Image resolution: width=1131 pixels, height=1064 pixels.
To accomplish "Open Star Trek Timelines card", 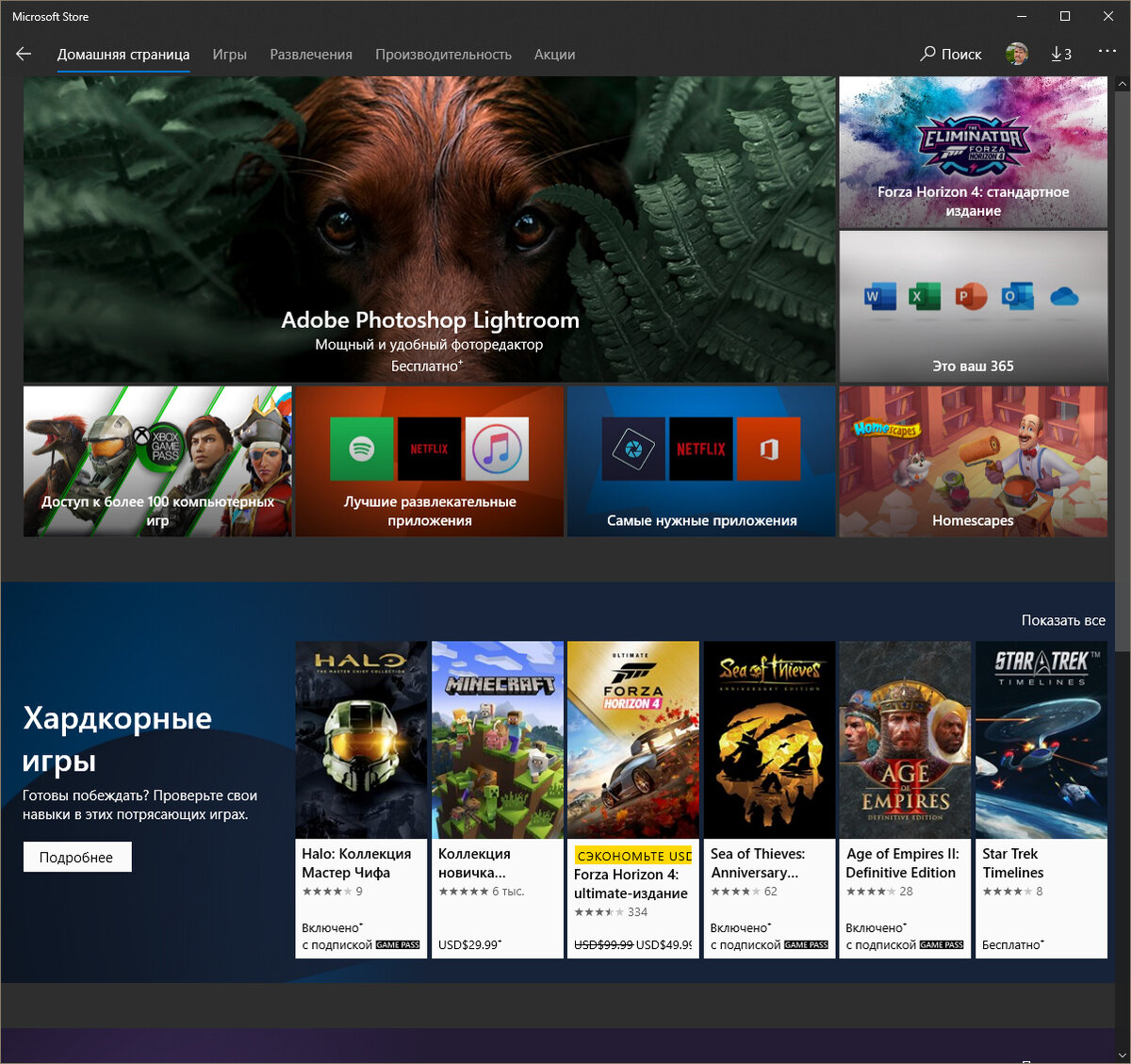I will coord(1041,799).
